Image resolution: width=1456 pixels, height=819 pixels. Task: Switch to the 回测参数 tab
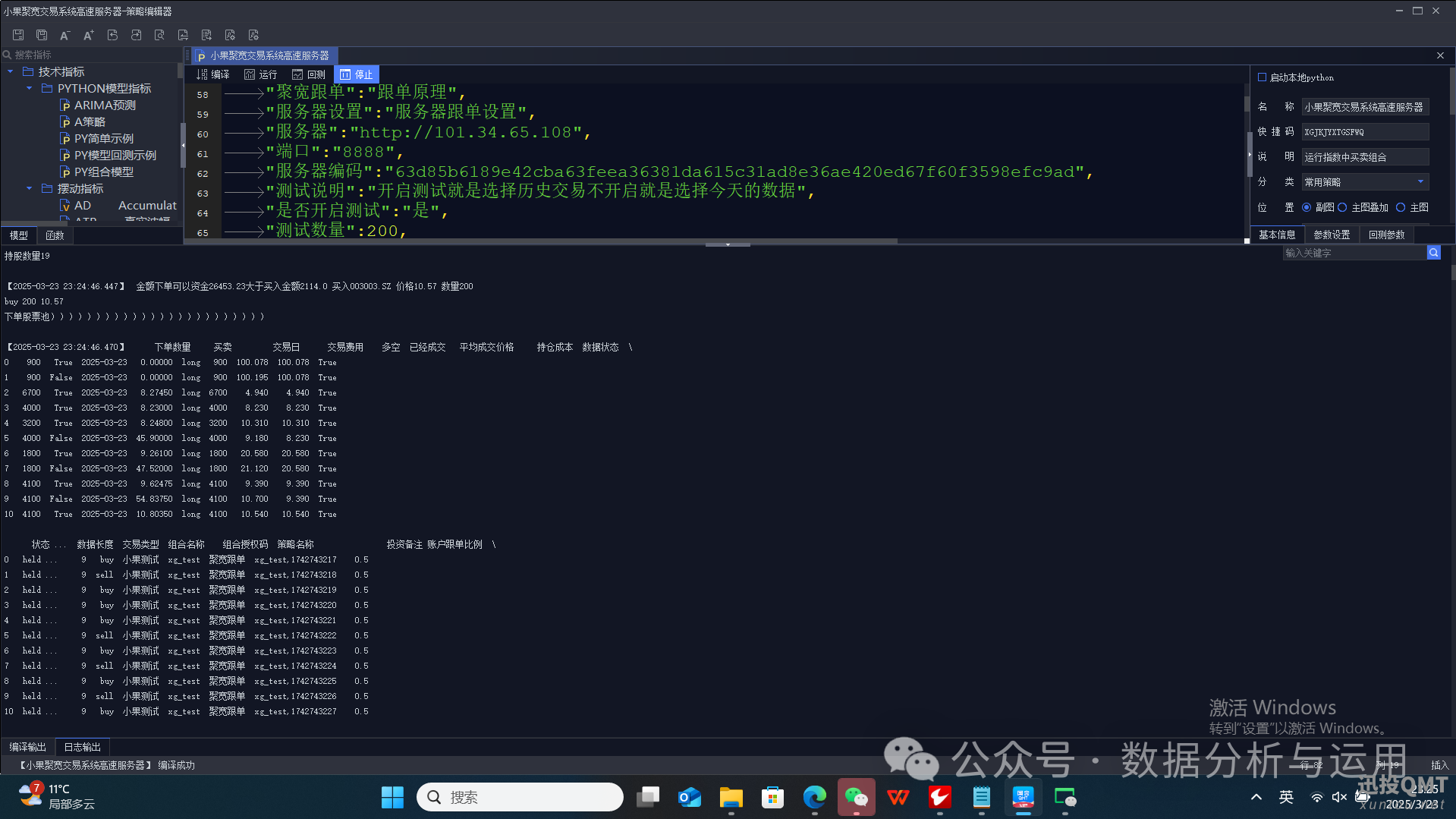(1386, 235)
